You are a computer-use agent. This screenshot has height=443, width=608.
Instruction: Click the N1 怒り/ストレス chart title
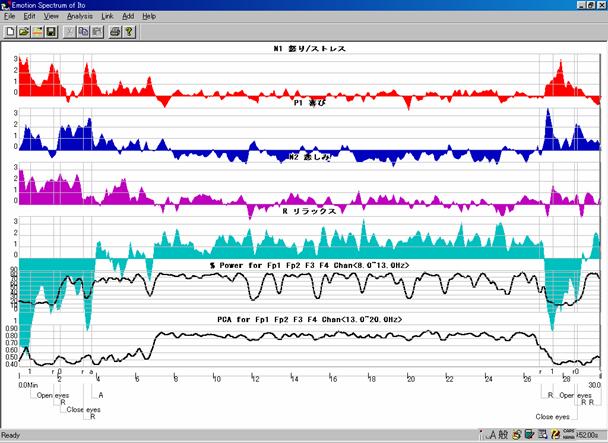[309, 49]
